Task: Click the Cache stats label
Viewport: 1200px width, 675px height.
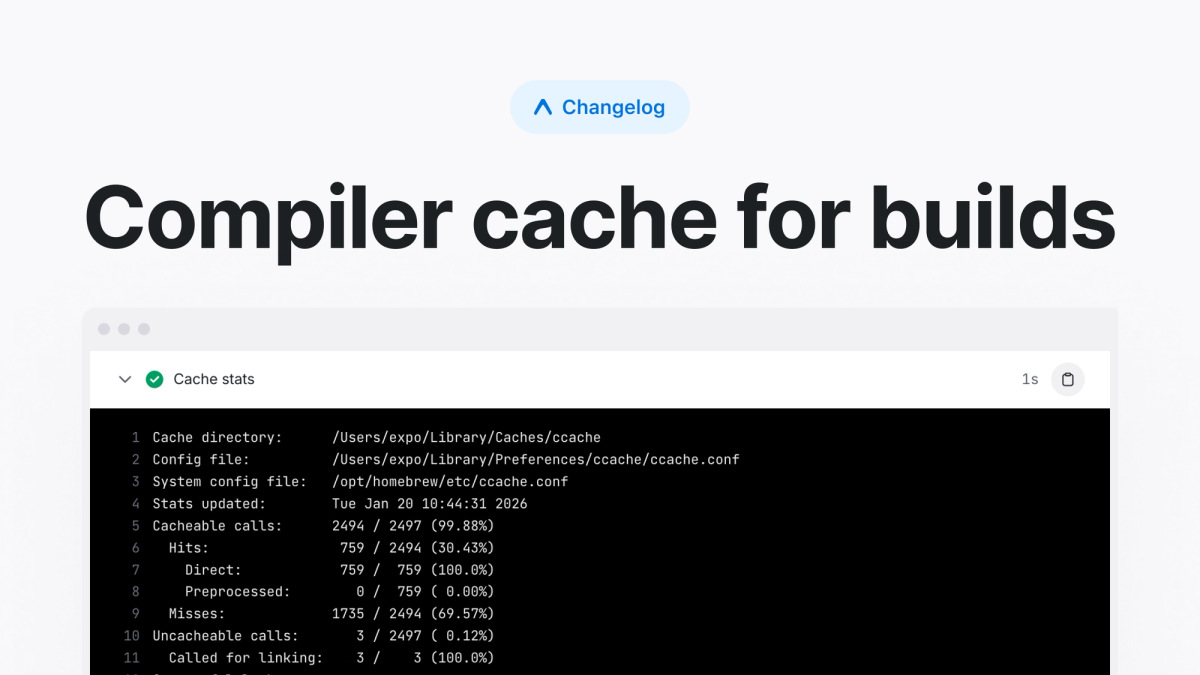Action: click(214, 379)
